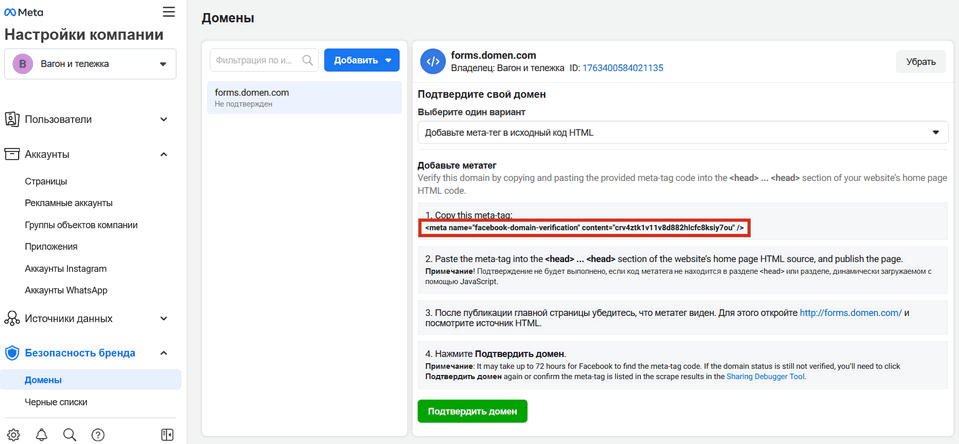This screenshot has width=959, height=444.
Task: Select Черные списки in sidebar
Action: pos(56,402)
